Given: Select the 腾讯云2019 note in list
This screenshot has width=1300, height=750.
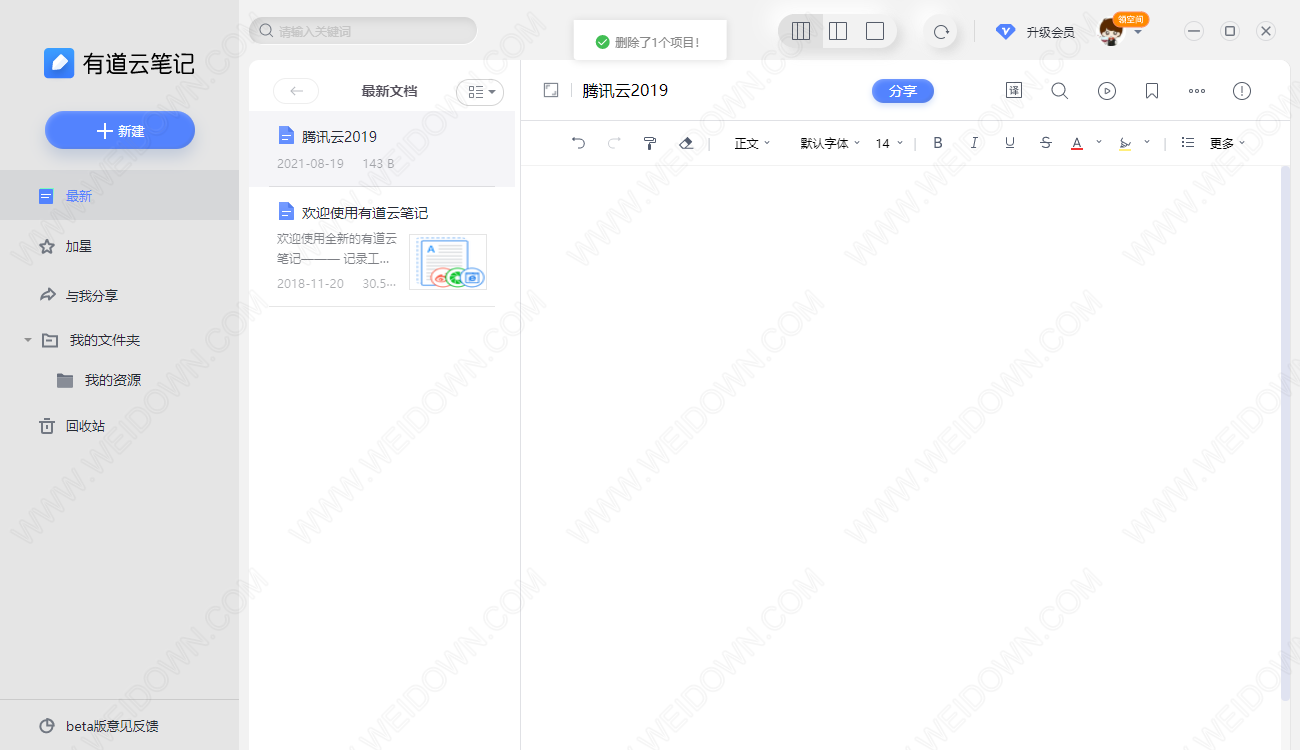Looking at the screenshot, I should tap(382, 149).
